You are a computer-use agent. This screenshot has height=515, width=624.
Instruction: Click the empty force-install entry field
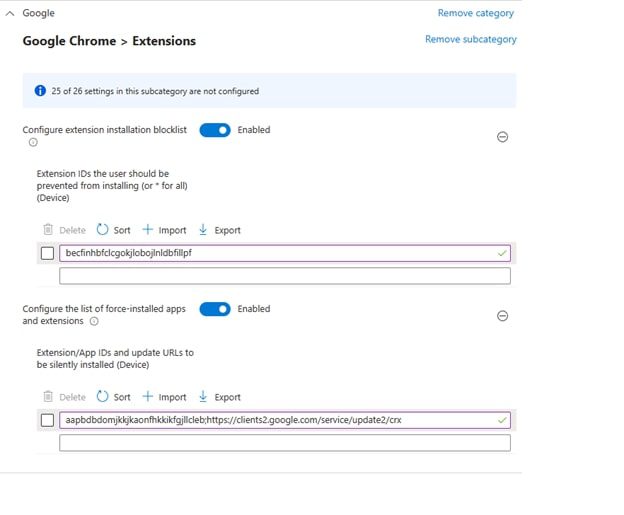click(284, 443)
